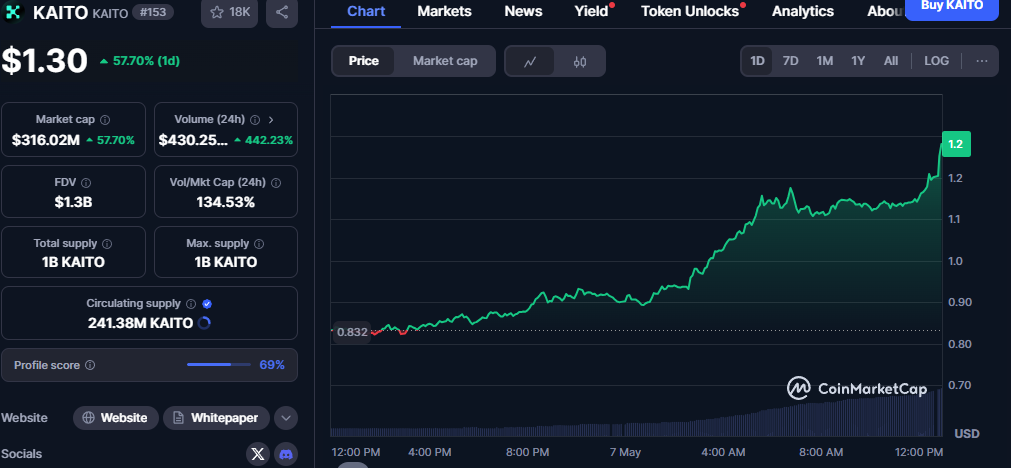Open the Website link button
Screen dimensions: 1011x468
tap(115, 418)
